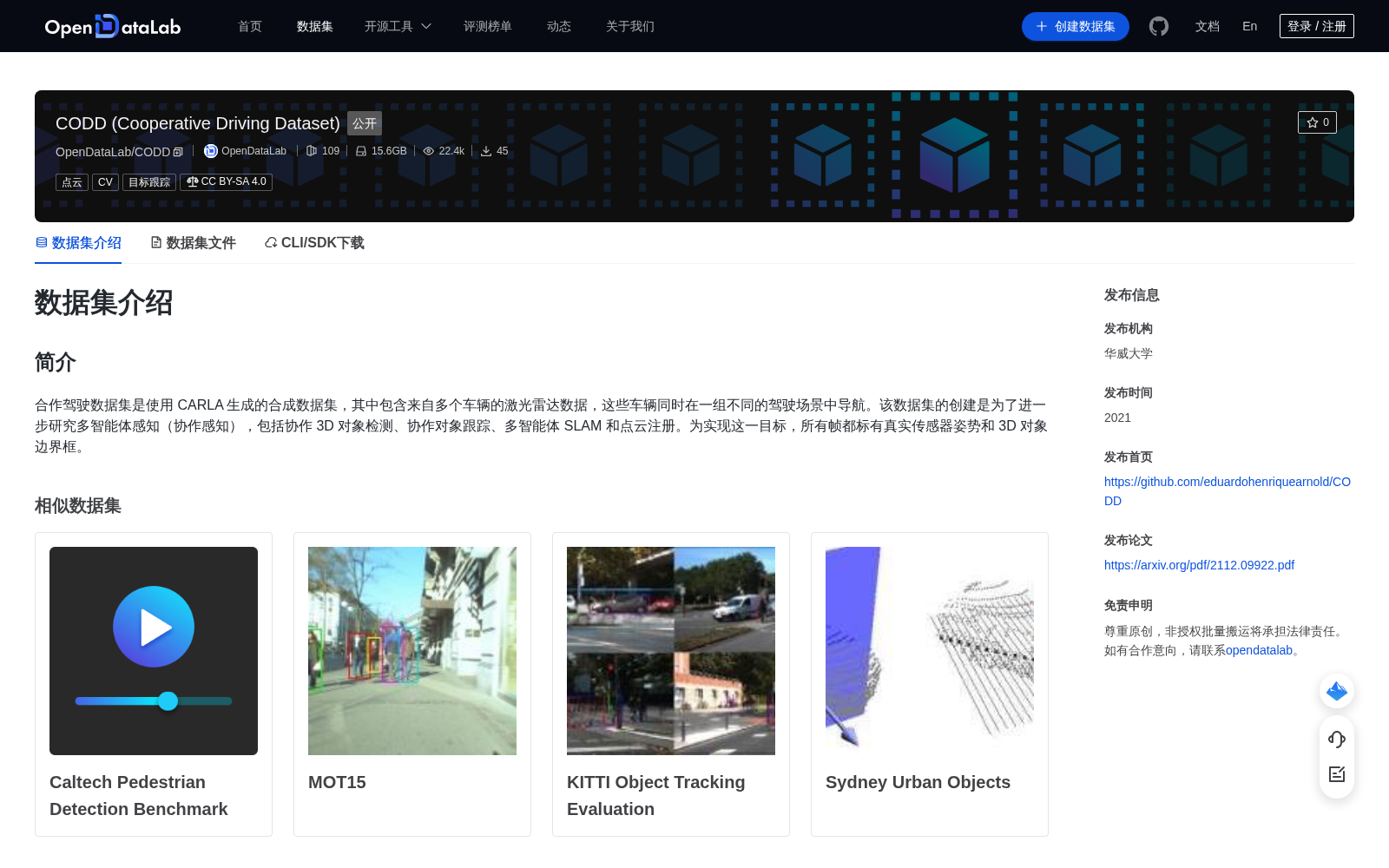Click the Caltech Pedestrian Detection Benchmark title
The image size is (1389, 868).
coord(139,795)
